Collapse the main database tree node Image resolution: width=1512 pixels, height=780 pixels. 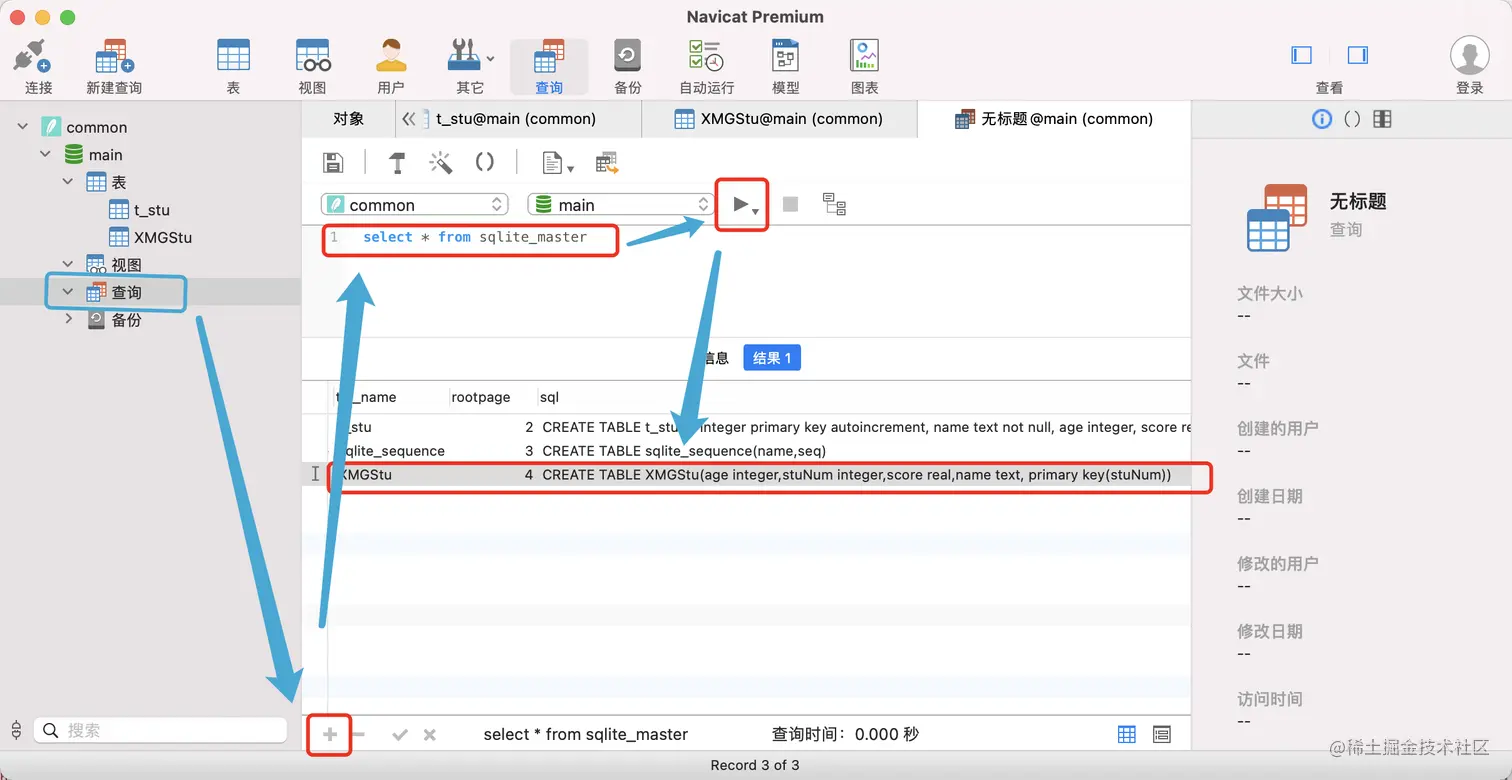click(45, 154)
